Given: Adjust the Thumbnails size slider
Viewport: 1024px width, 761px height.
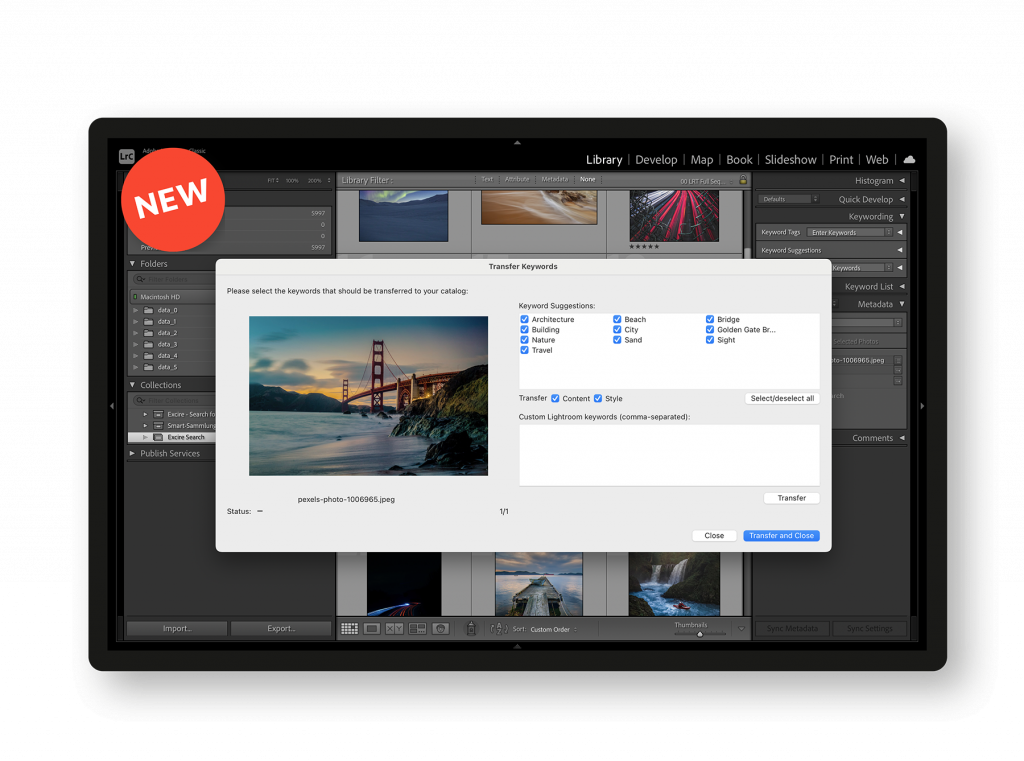Looking at the screenshot, I should coord(700,634).
